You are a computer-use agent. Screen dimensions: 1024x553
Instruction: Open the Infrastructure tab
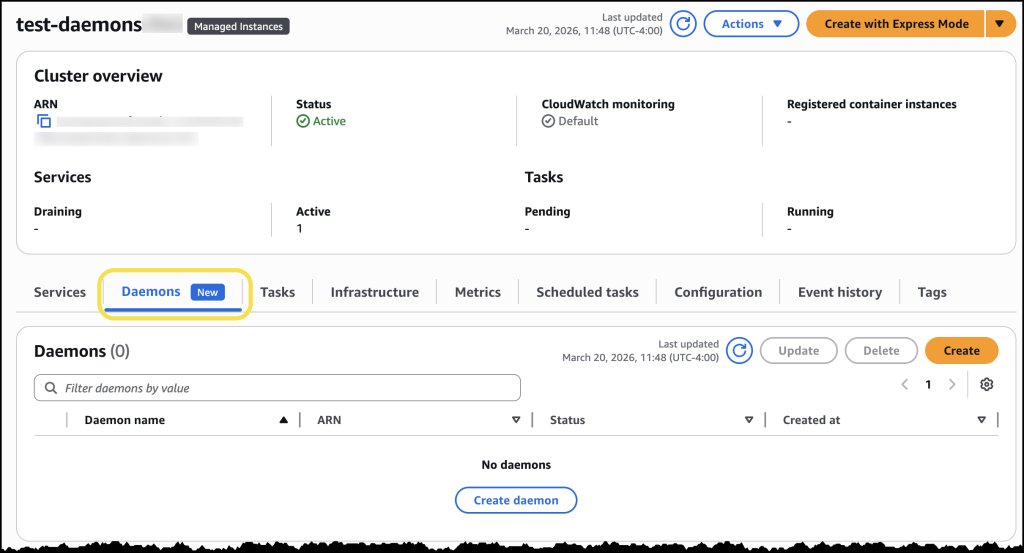[x=375, y=292]
